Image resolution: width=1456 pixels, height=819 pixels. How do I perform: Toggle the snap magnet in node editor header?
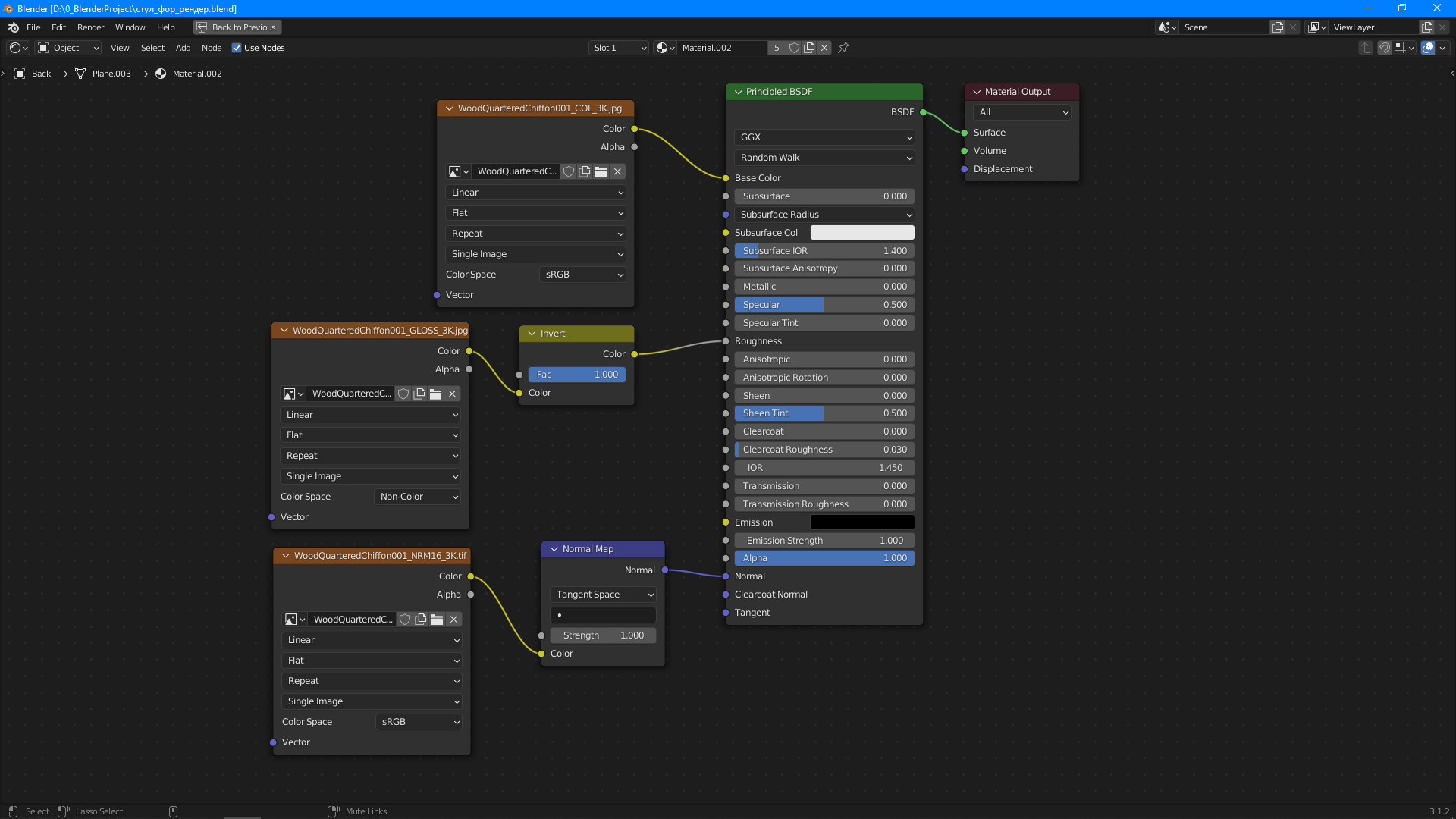[x=1385, y=48]
